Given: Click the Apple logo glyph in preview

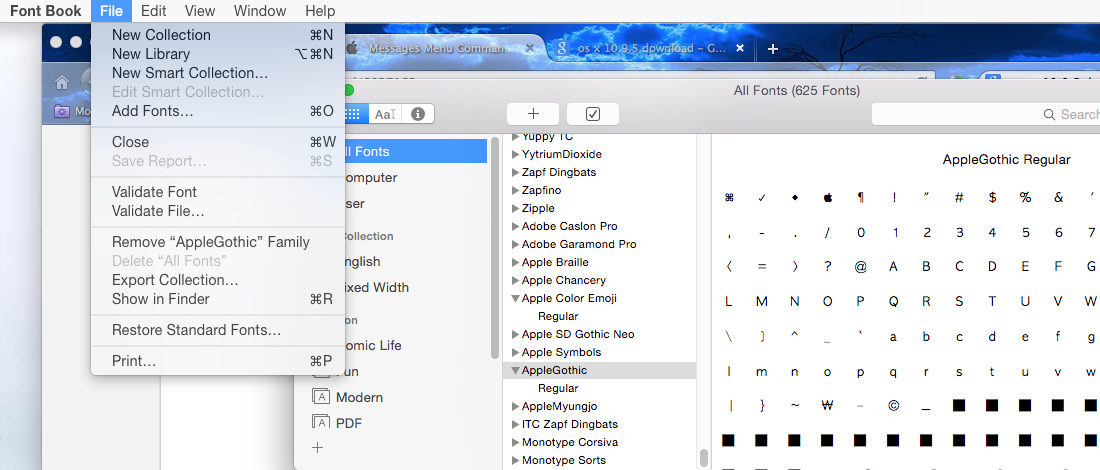Looking at the screenshot, I should (x=828, y=197).
